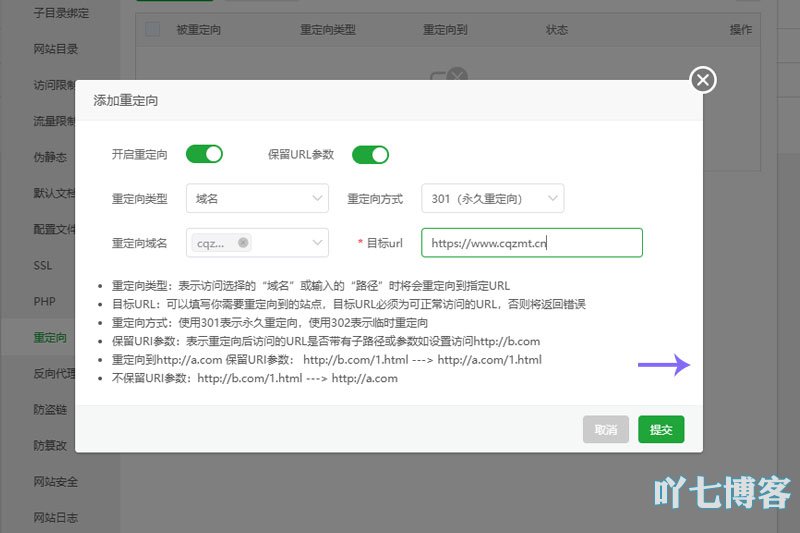Open 防篡改 in the sidebar
Viewport: 800px width, 533px height.
(50, 445)
